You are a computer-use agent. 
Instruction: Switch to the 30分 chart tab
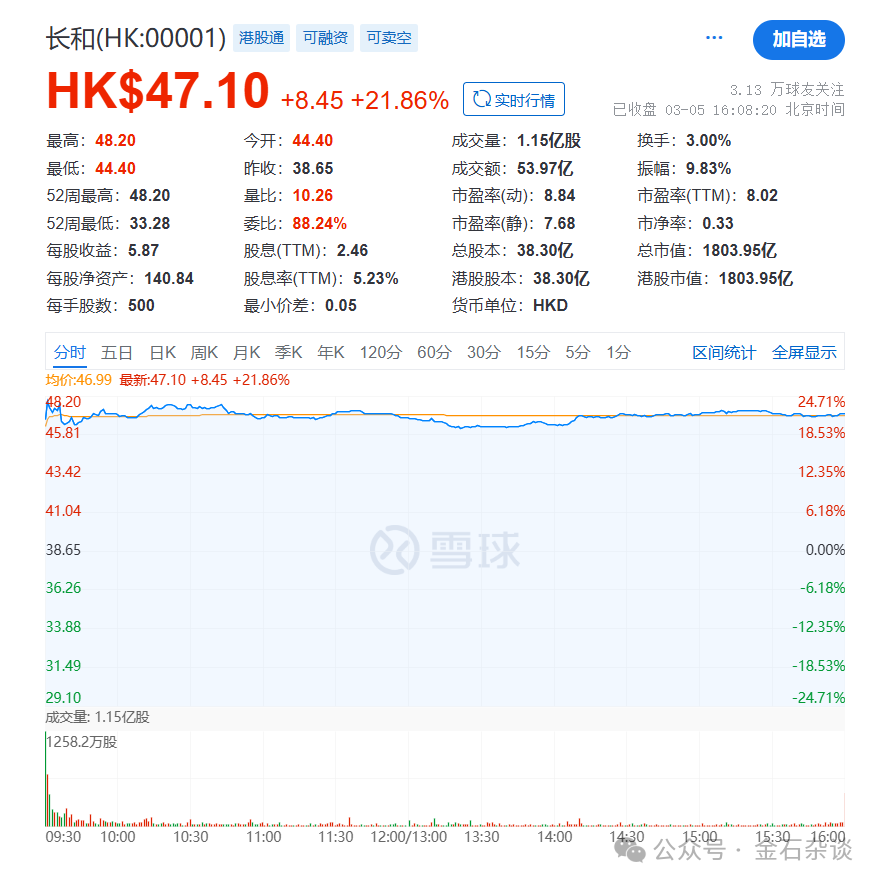coord(484,352)
